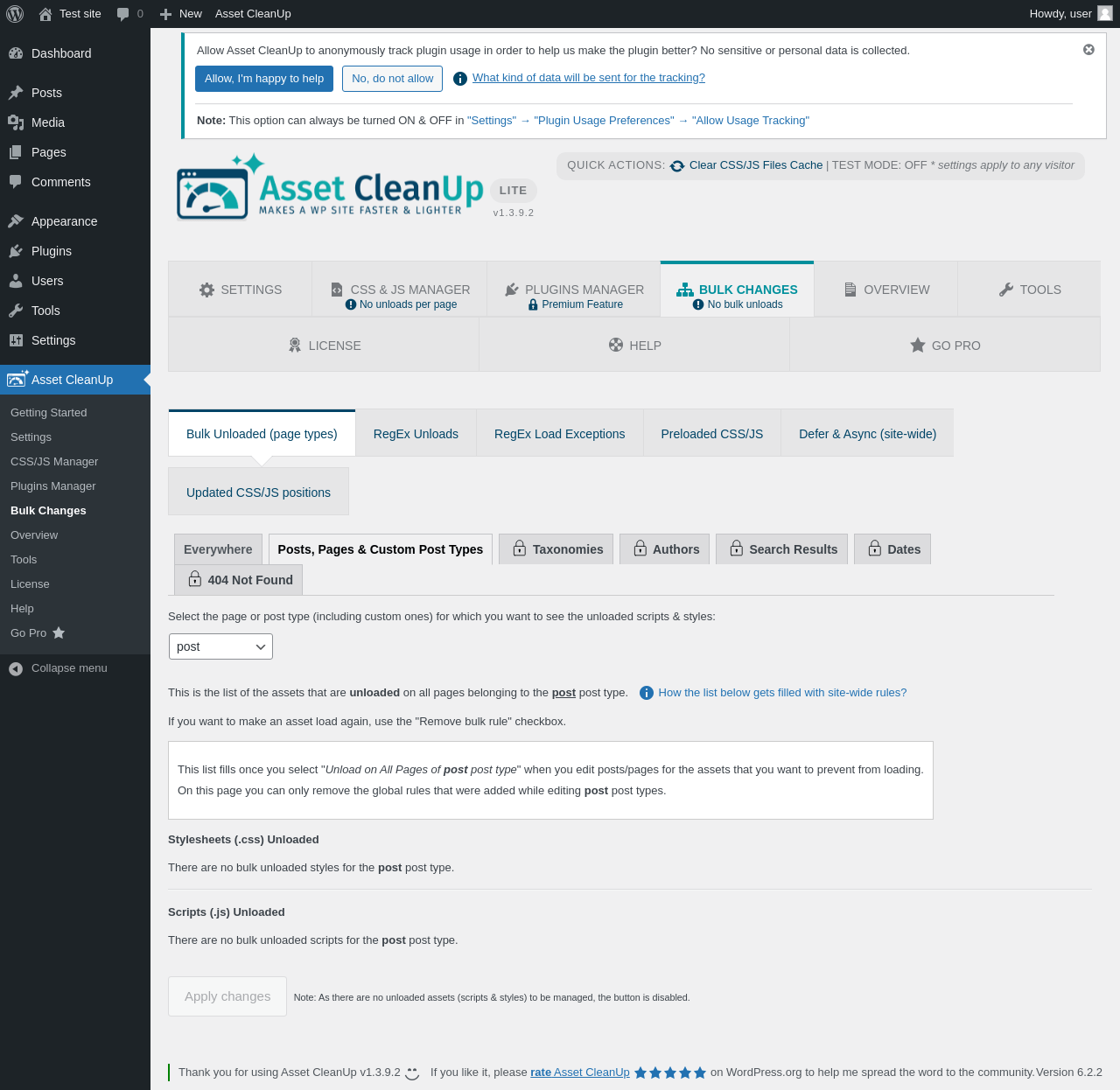Click the Dashboard gauge icon in sidebar
1120x1090 pixels.
point(16,53)
